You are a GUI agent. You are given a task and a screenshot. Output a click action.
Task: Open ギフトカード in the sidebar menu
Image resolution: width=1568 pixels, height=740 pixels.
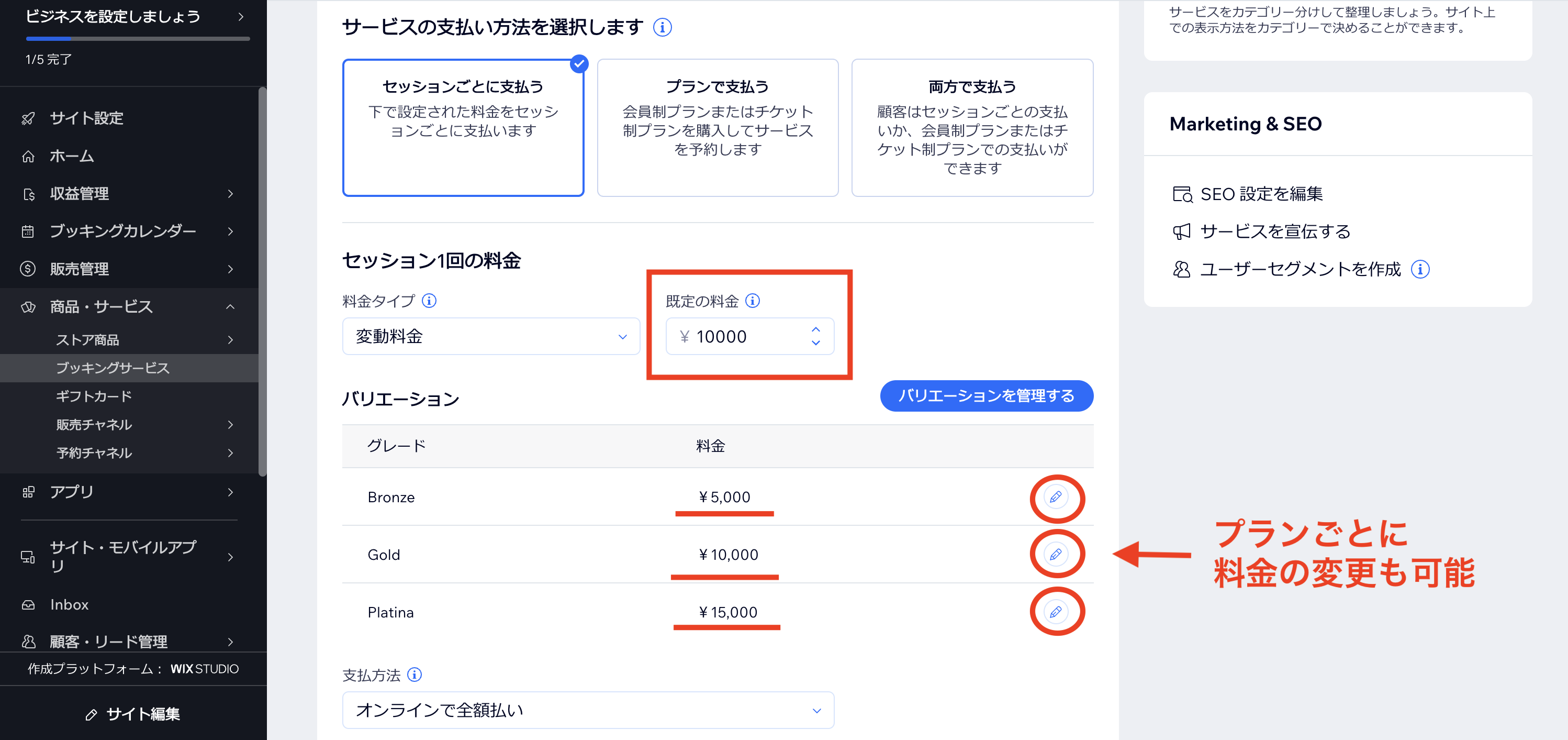95,396
